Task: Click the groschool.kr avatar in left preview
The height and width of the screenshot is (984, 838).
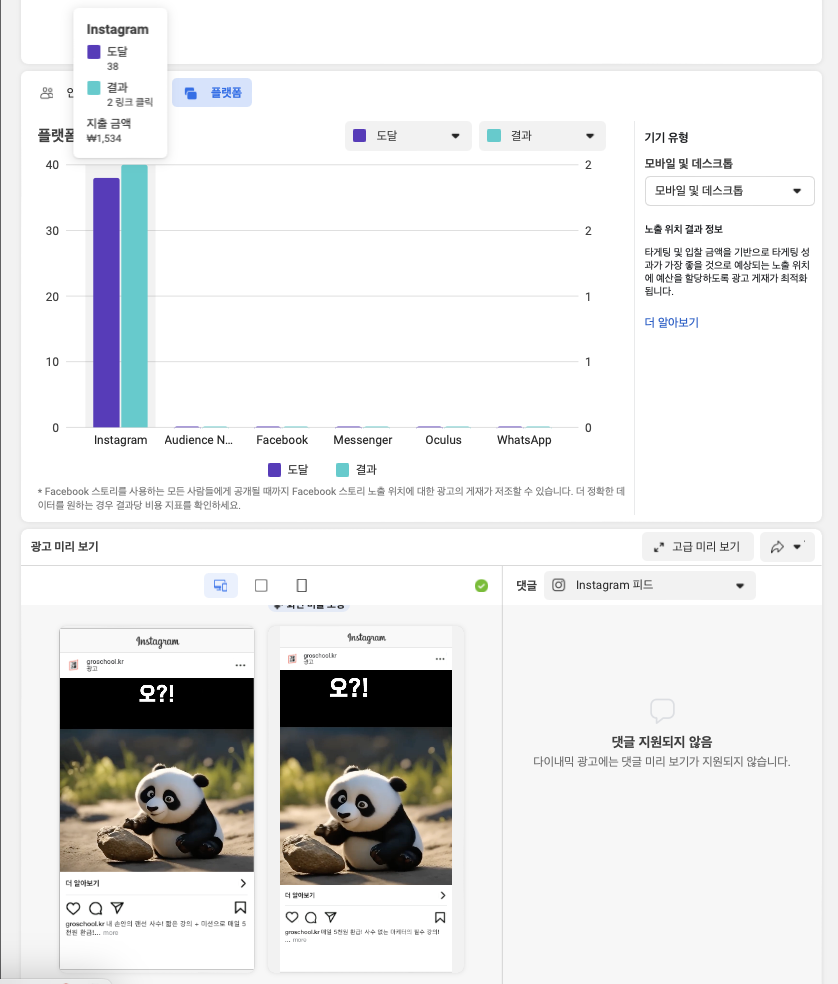Action: pyautogui.click(x=74, y=665)
